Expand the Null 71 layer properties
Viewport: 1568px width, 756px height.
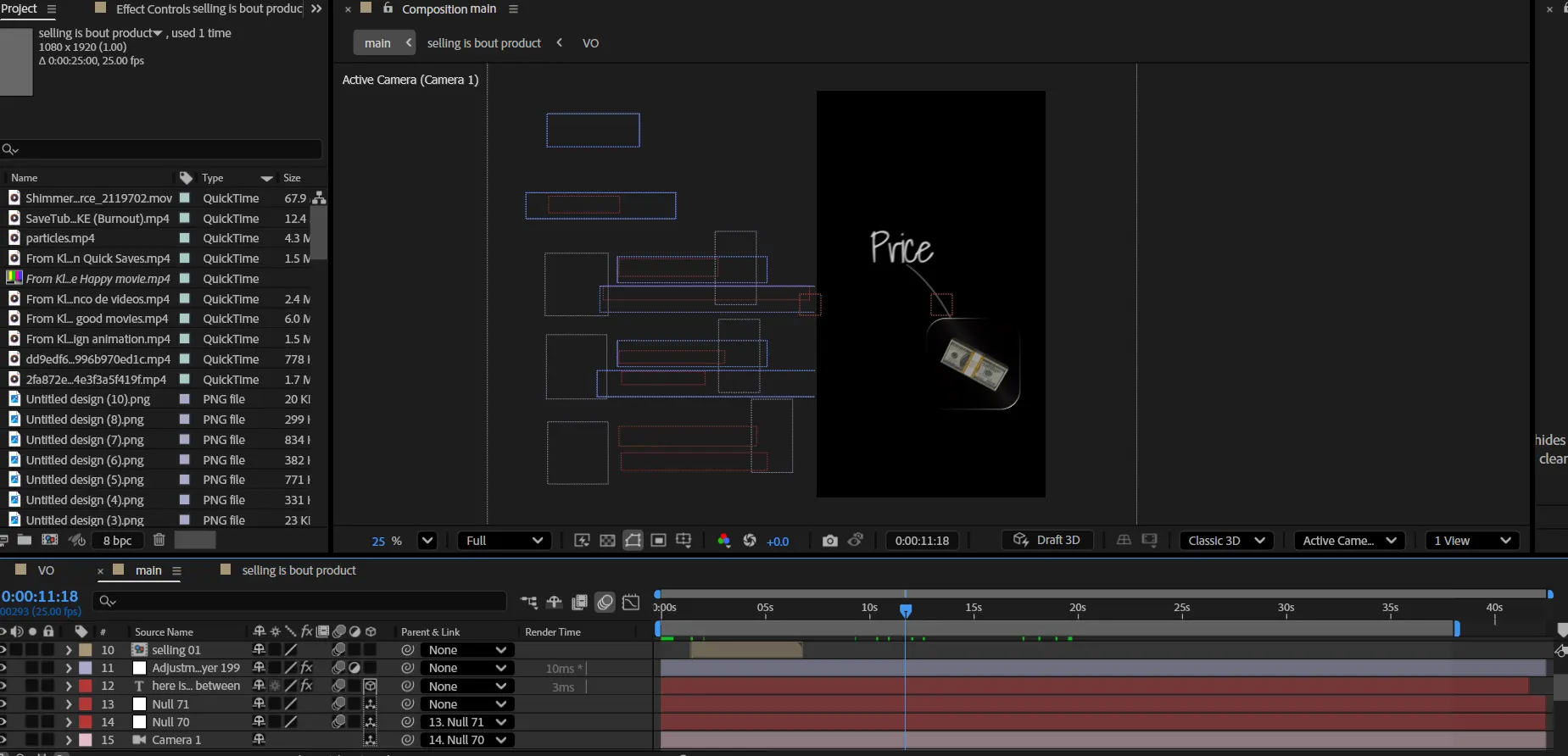tap(69, 704)
